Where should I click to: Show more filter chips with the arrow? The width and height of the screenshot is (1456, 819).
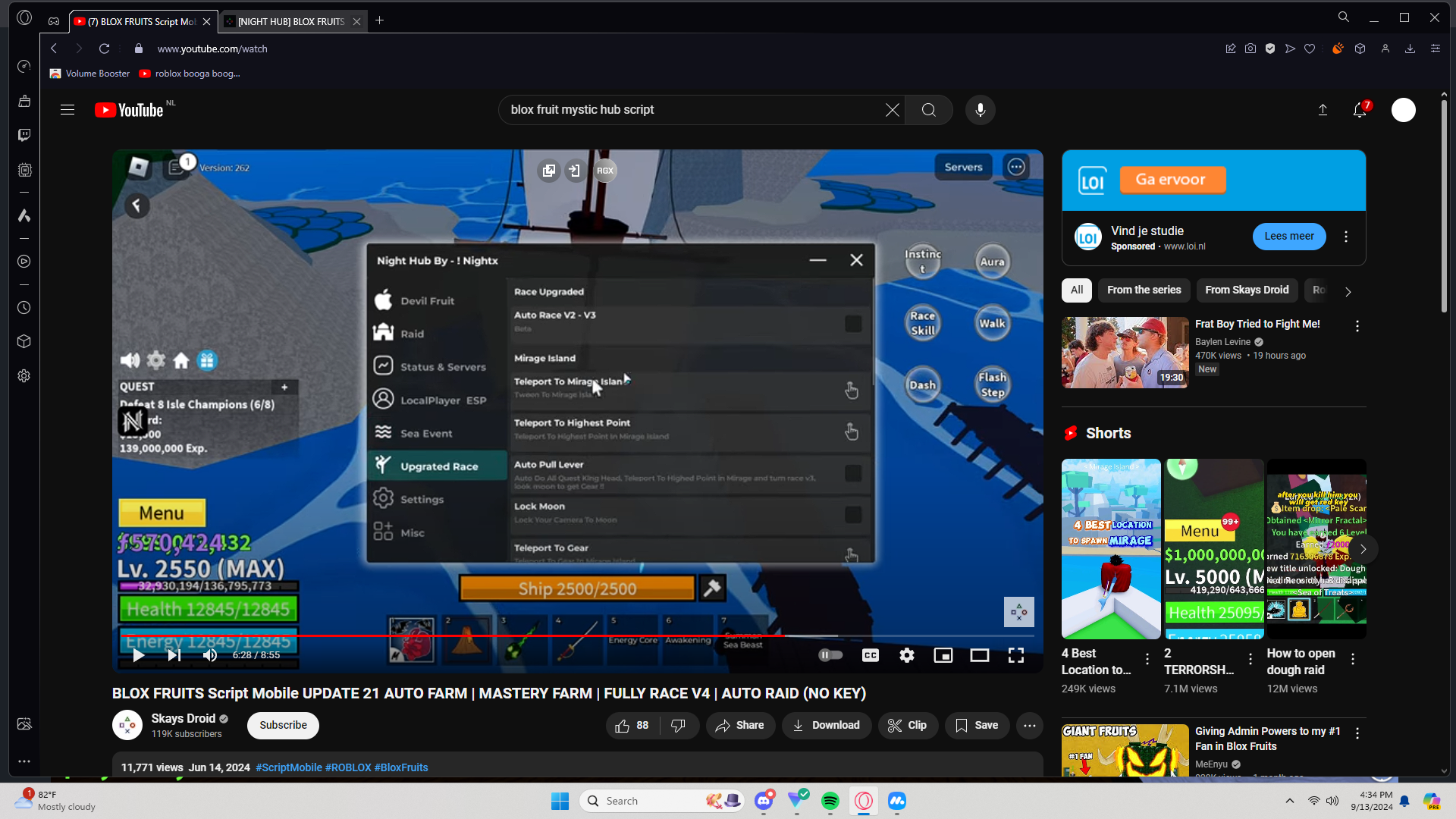point(1348,291)
